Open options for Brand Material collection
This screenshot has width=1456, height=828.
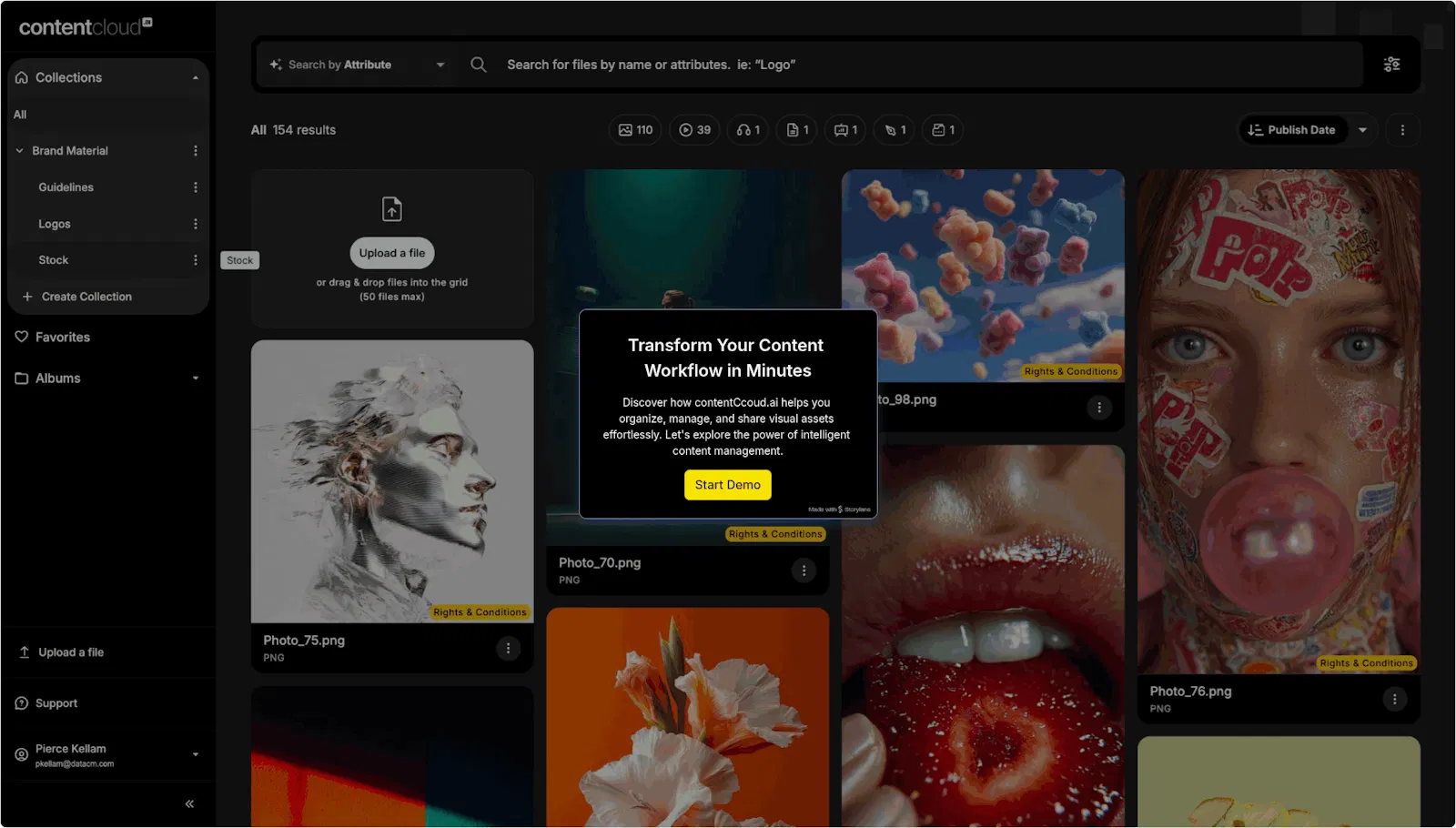(x=195, y=151)
